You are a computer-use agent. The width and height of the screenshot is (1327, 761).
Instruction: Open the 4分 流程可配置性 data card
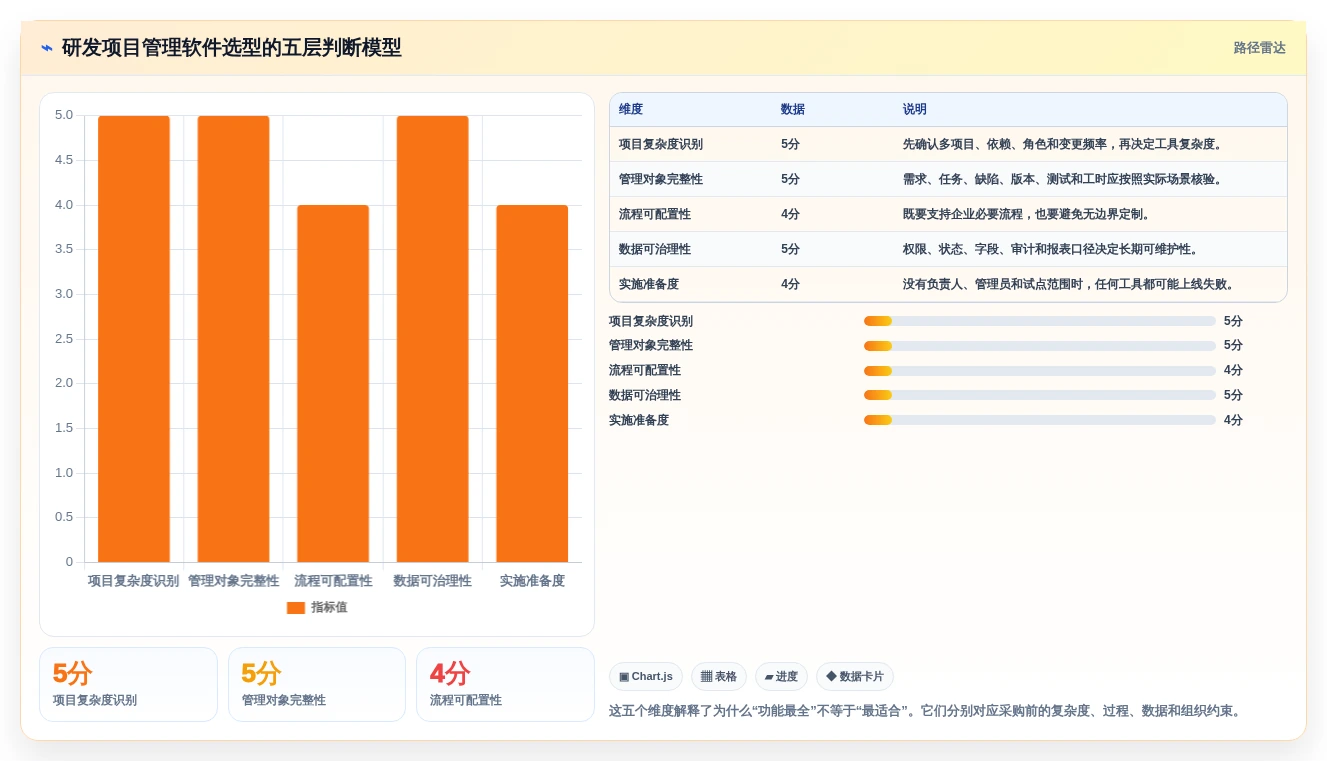(x=505, y=684)
